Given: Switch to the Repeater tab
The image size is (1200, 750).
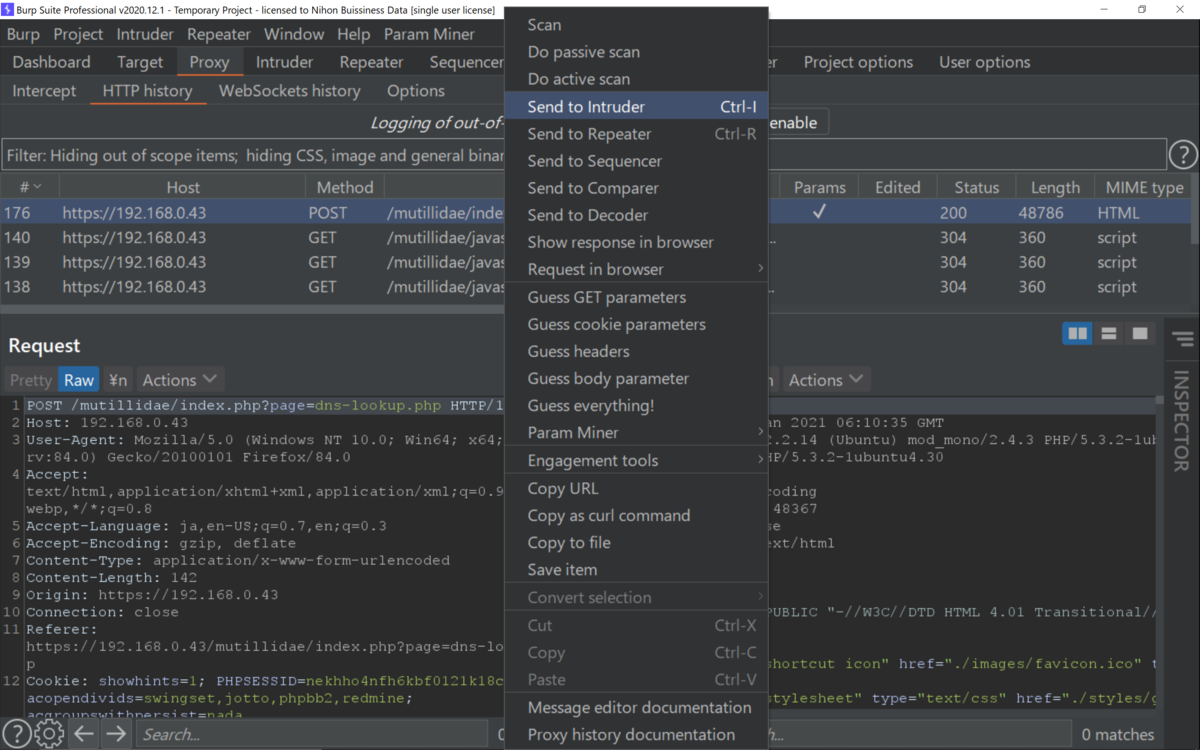Looking at the screenshot, I should tap(371, 62).
